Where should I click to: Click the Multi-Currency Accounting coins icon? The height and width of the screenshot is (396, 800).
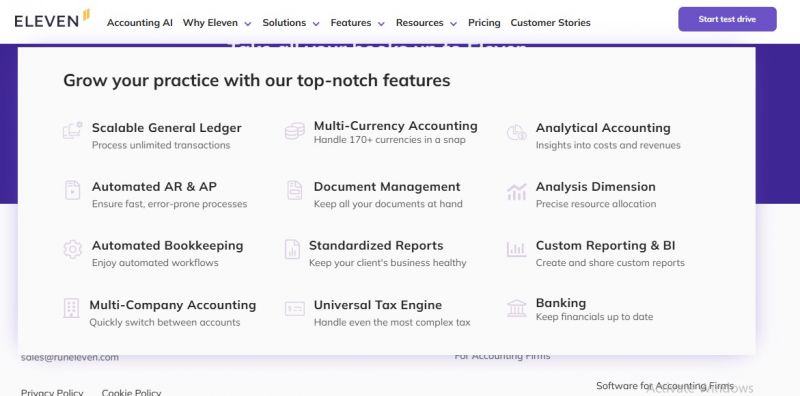click(x=294, y=131)
